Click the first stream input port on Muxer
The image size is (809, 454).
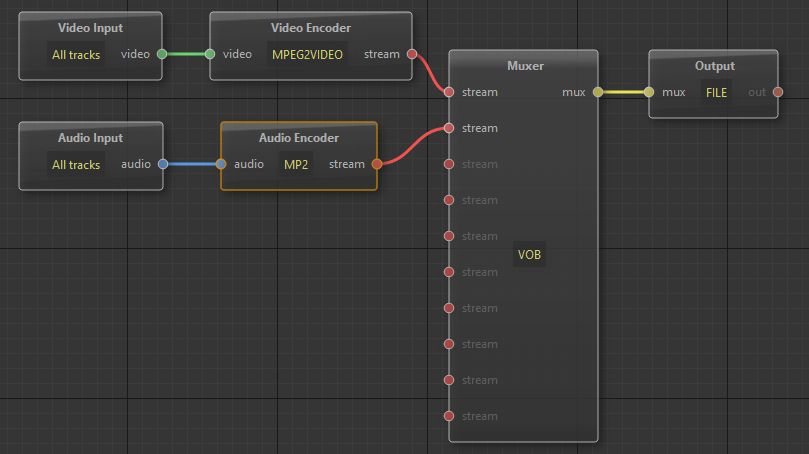[449, 92]
